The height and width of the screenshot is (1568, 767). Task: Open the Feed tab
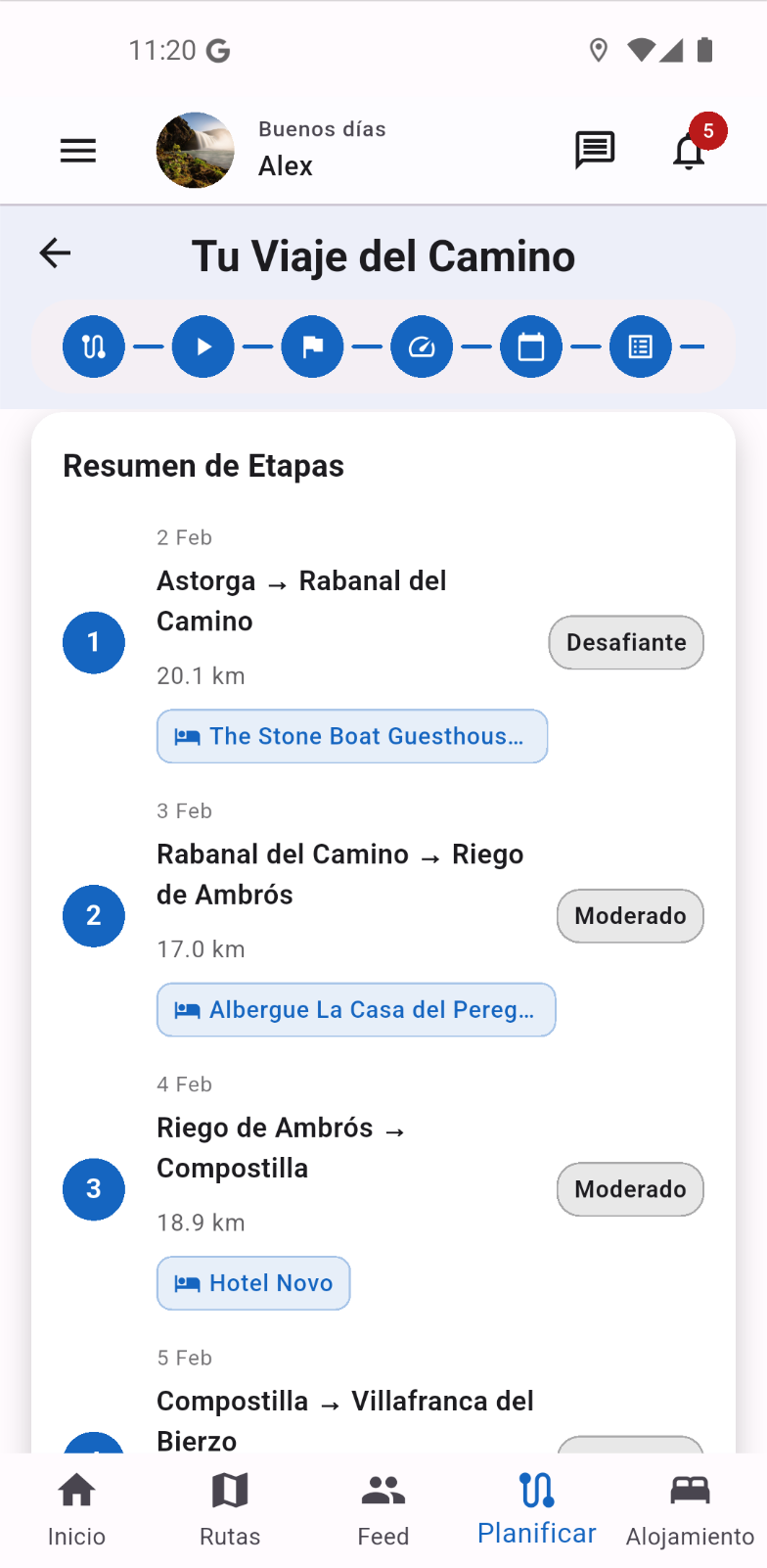tap(383, 1509)
